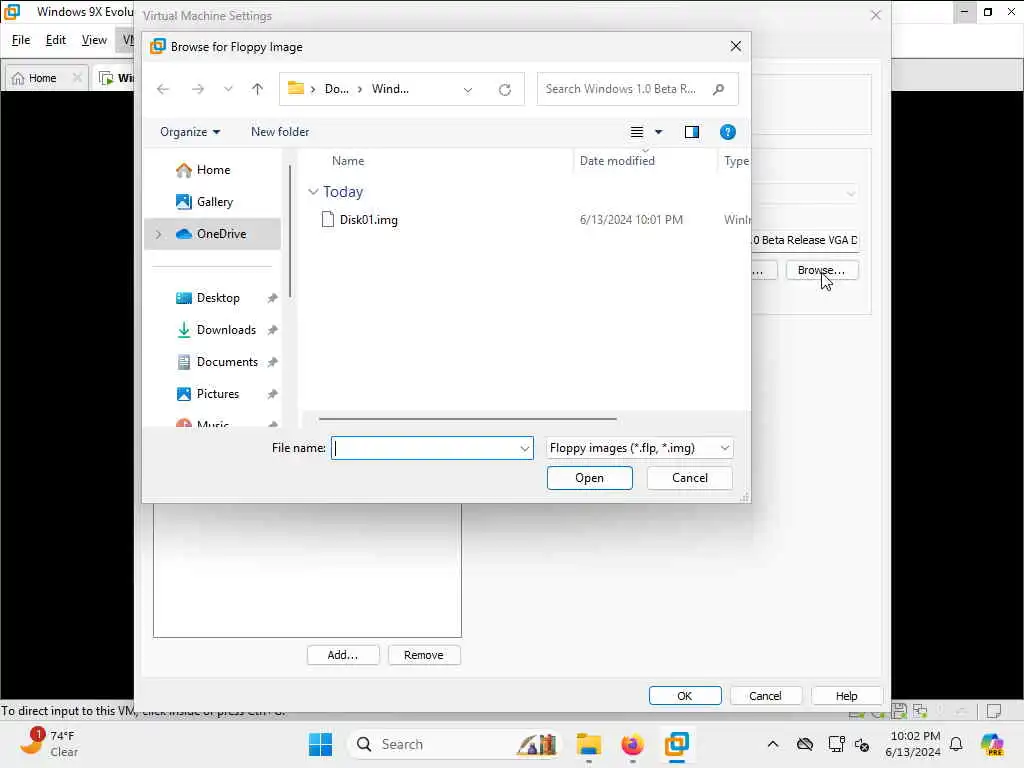1024x768 pixels.
Task: Refresh the current folder view
Action: (x=505, y=89)
